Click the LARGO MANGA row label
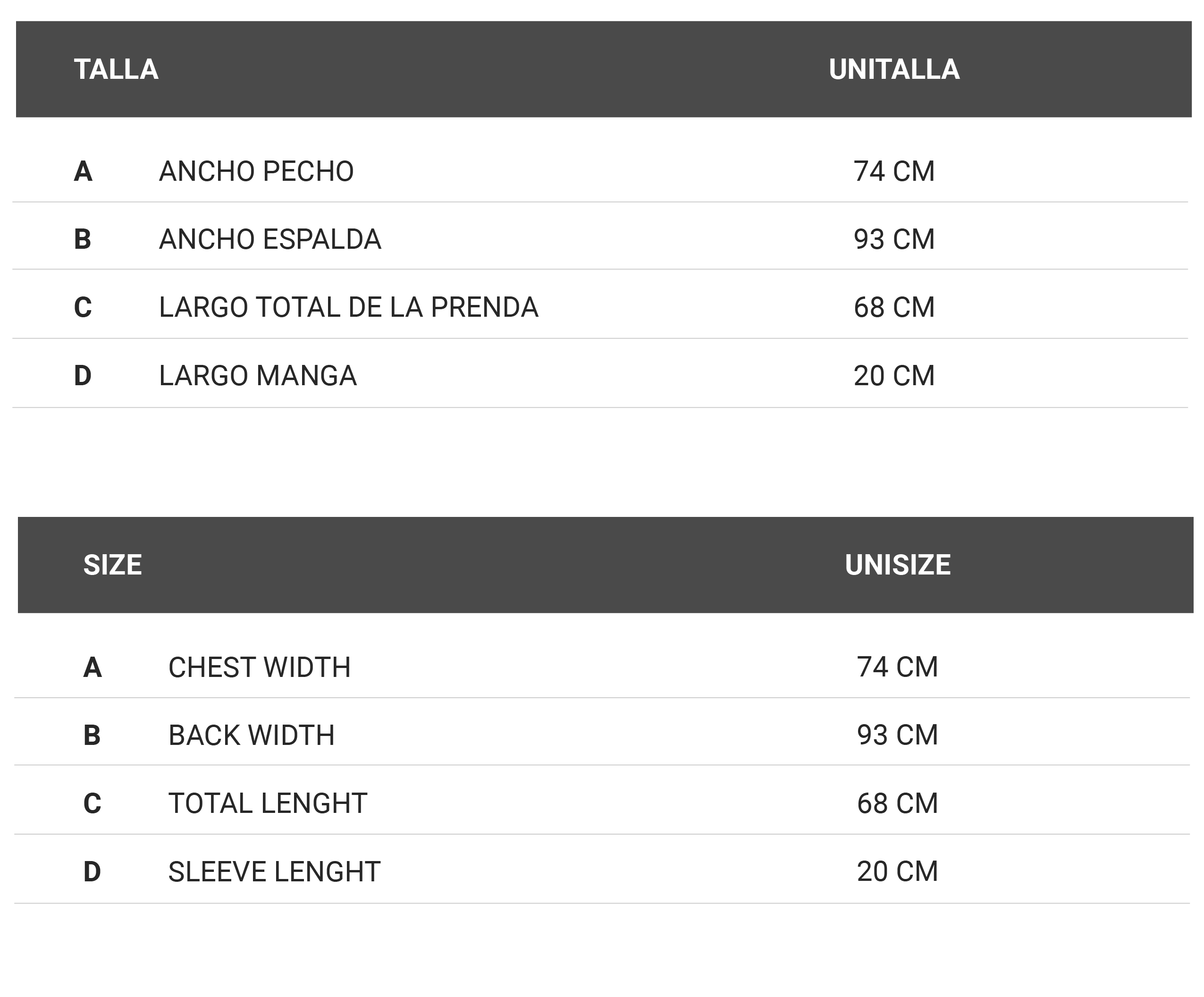 click(x=258, y=375)
